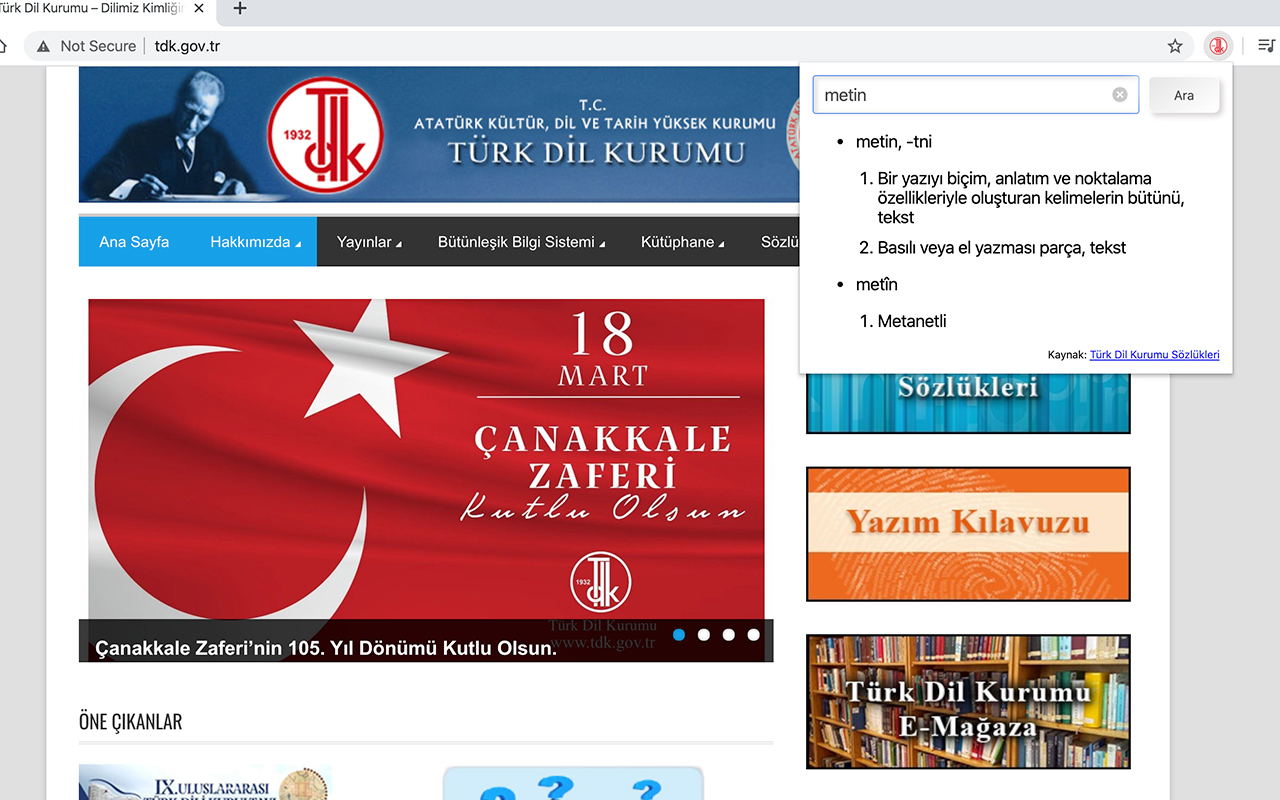Open the Yazım Kılavuzu banner

pyautogui.click(x=967, y=534)
